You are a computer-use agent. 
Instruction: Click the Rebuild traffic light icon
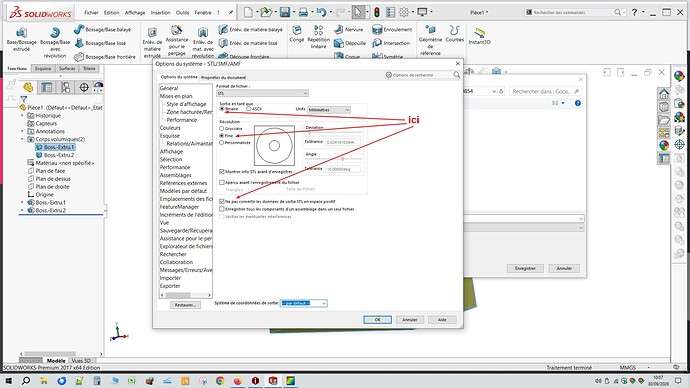tap(377, 12)
